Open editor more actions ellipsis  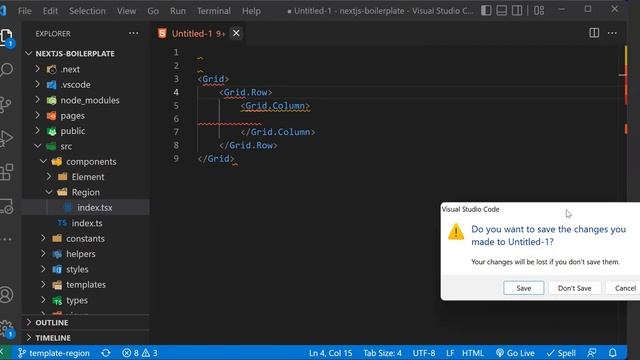(612, 33)
